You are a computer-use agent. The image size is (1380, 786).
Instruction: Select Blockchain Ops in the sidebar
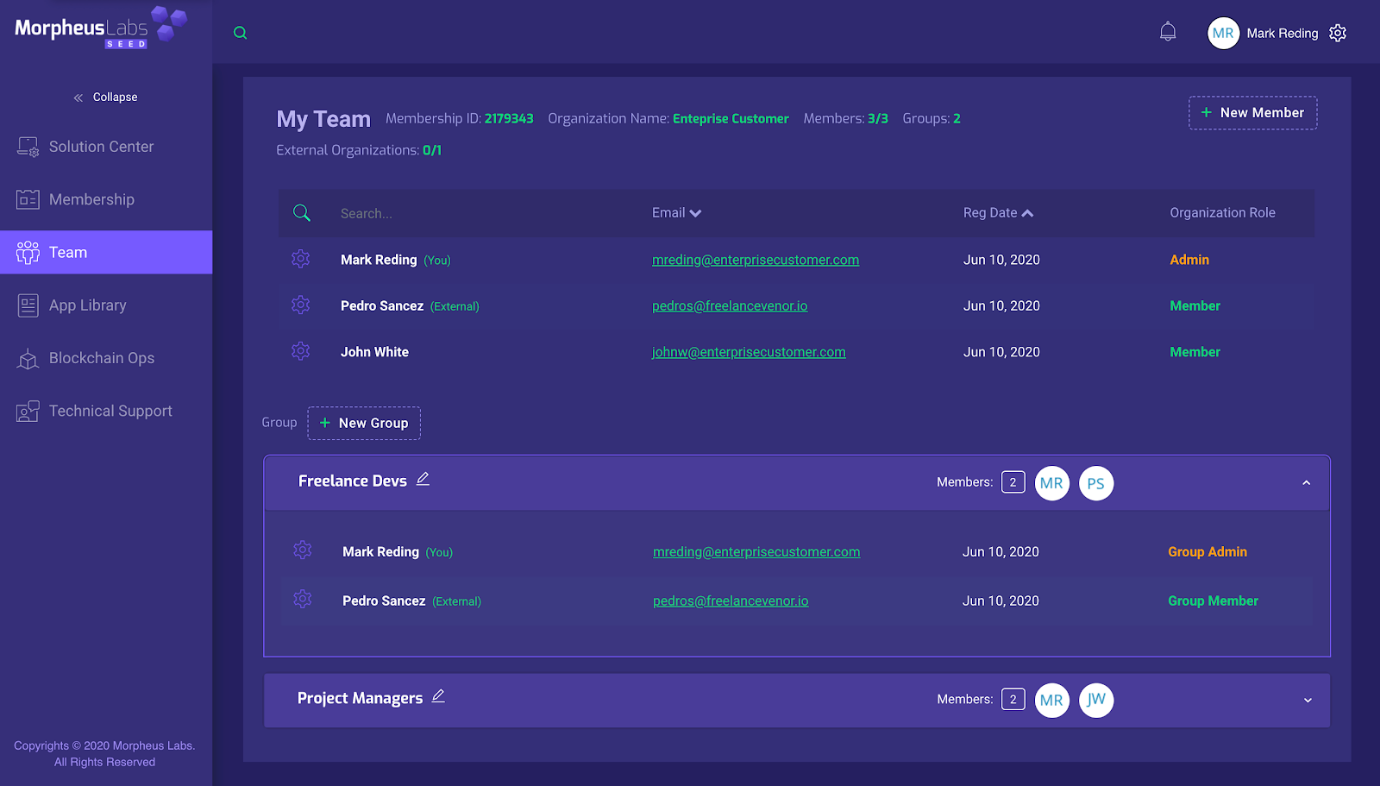28,358
